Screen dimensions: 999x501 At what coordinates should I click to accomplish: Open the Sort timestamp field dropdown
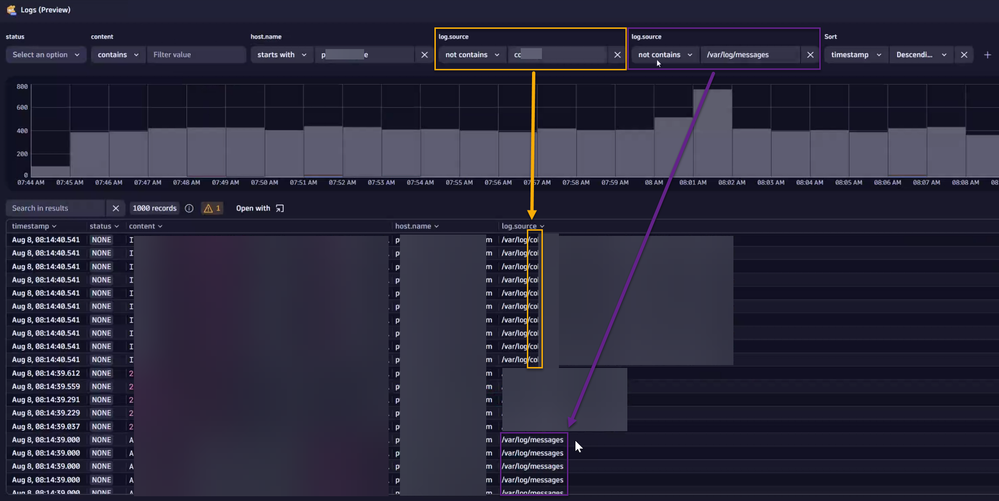[856, 55]
